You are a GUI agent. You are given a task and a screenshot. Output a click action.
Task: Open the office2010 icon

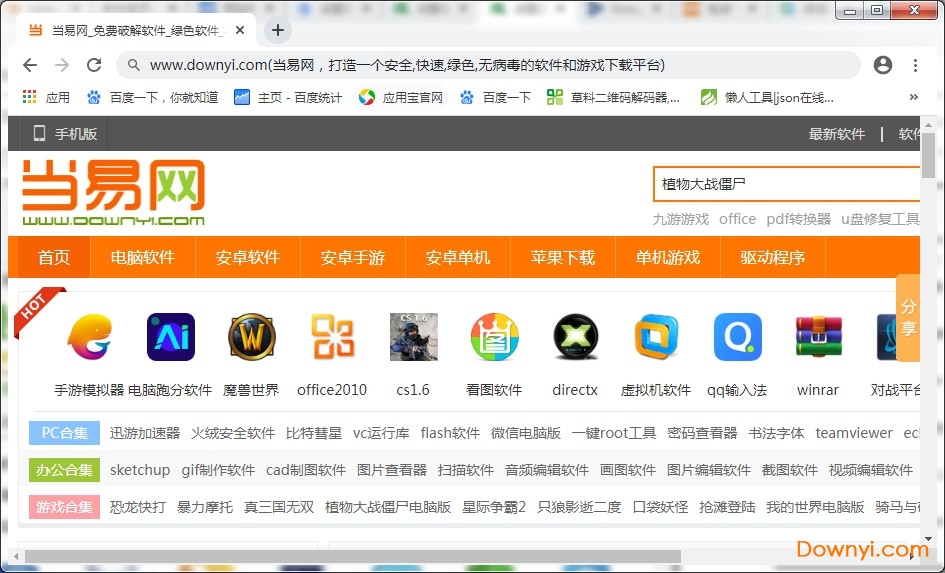[333, 337]
